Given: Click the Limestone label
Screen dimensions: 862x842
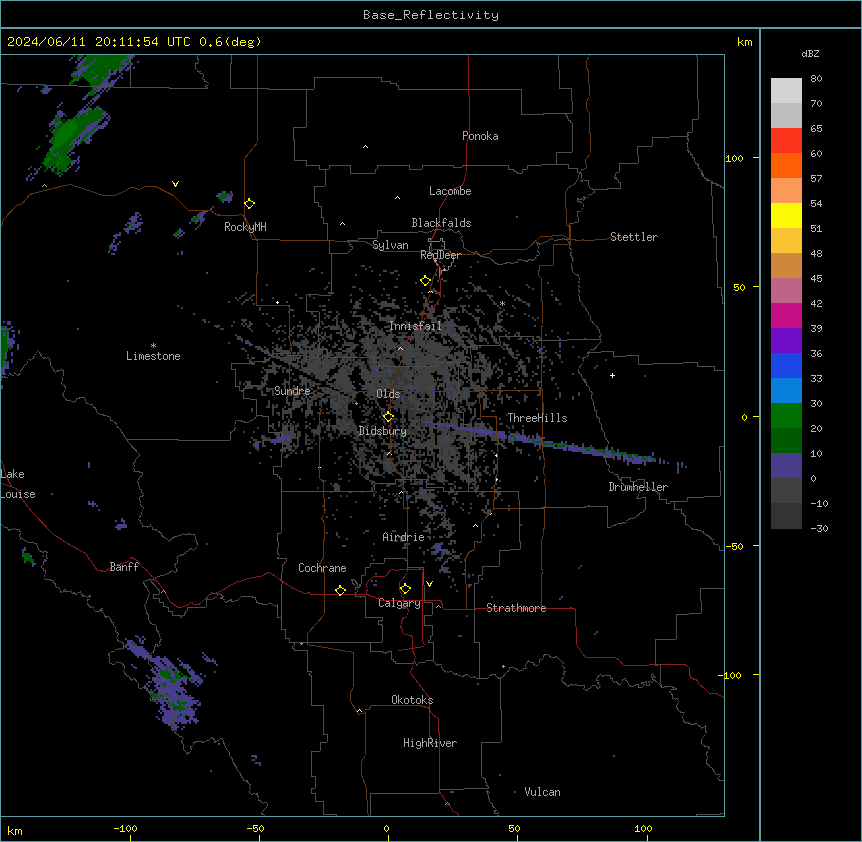Looking at the screenshot, I should tap(153, 356).
